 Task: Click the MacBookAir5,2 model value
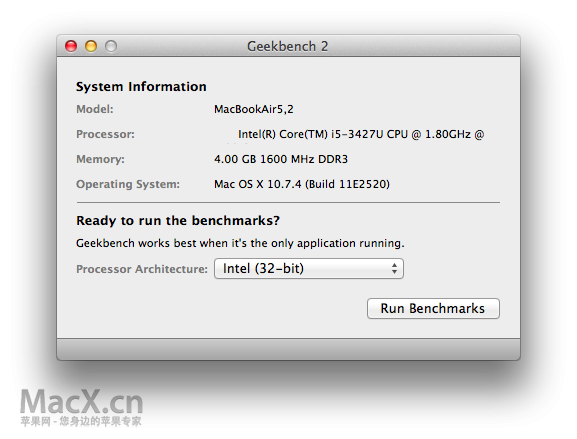point(254,109)
